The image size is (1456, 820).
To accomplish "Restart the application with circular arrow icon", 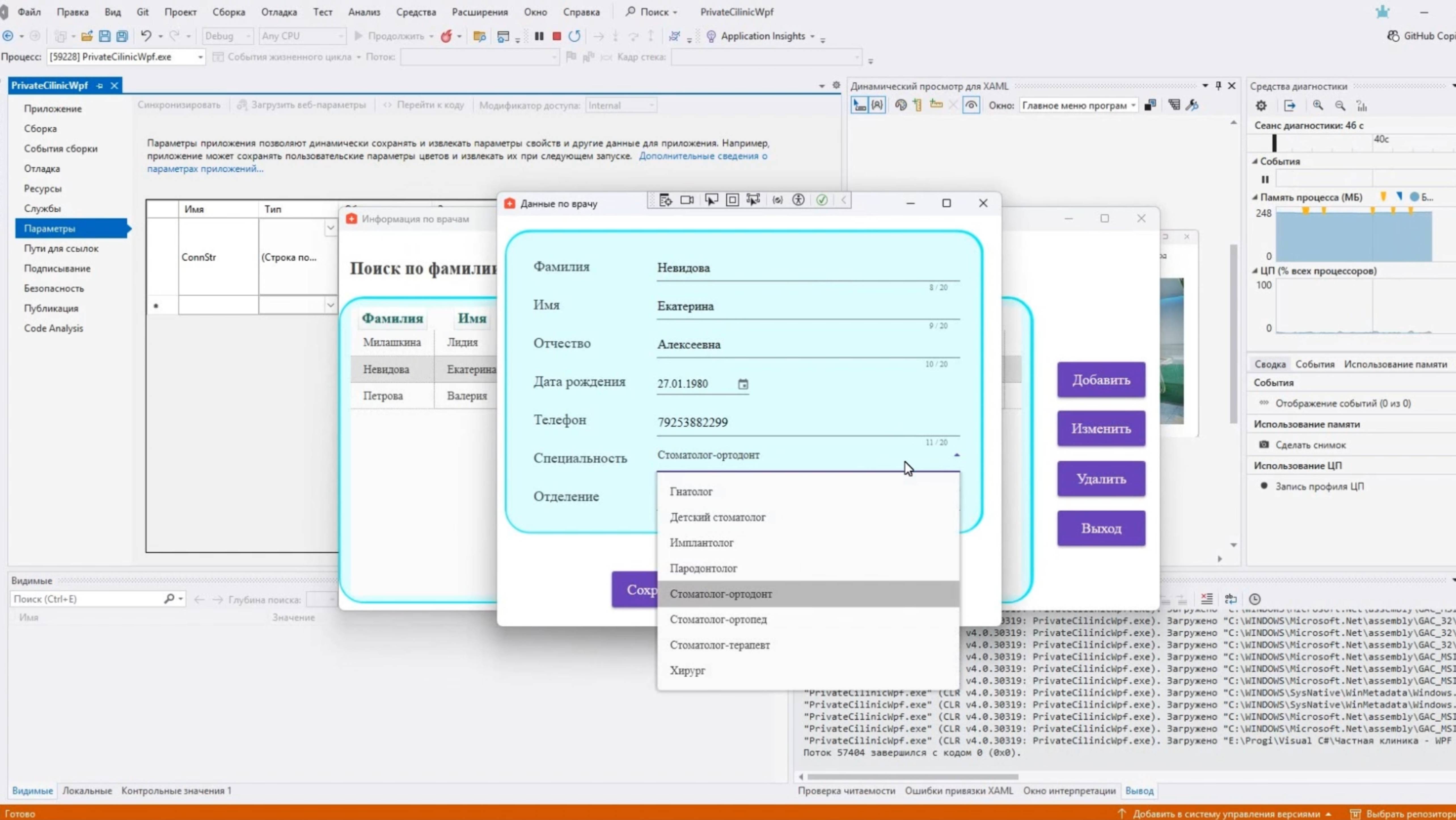I will (575, 36).
